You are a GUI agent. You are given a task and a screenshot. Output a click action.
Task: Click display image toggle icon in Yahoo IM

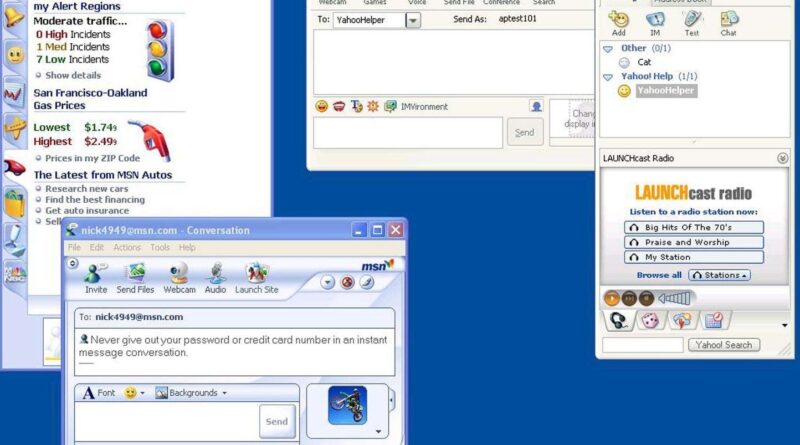pos(536,106)
